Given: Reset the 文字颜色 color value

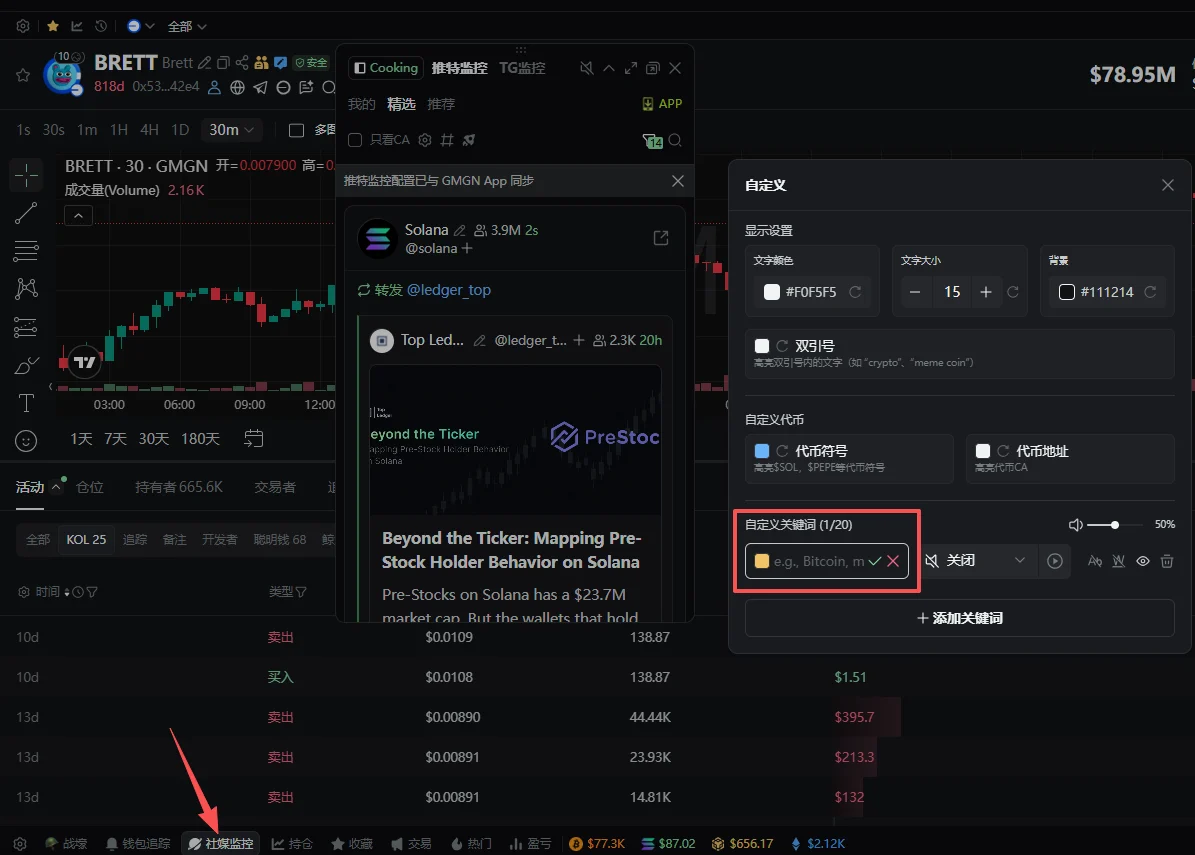Looking at the screenshot, I should tap(855, 292).
